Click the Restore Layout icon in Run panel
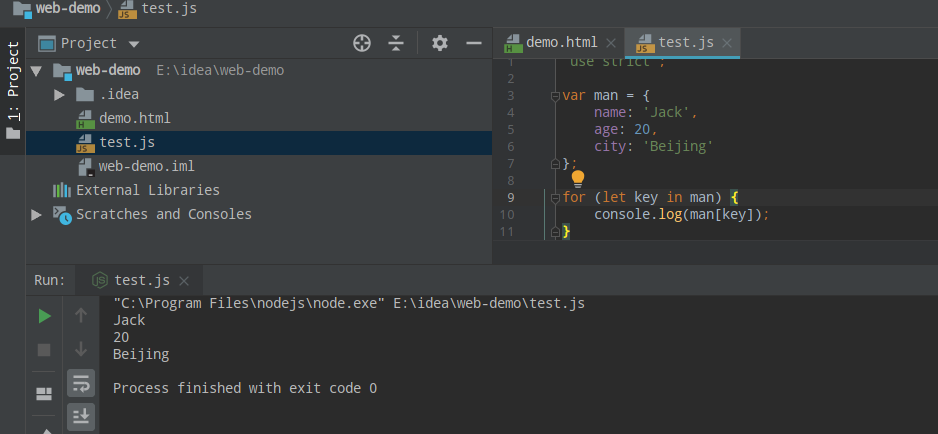Image resolution: width=938 pixels, height=434 pixels. [44, 394]
